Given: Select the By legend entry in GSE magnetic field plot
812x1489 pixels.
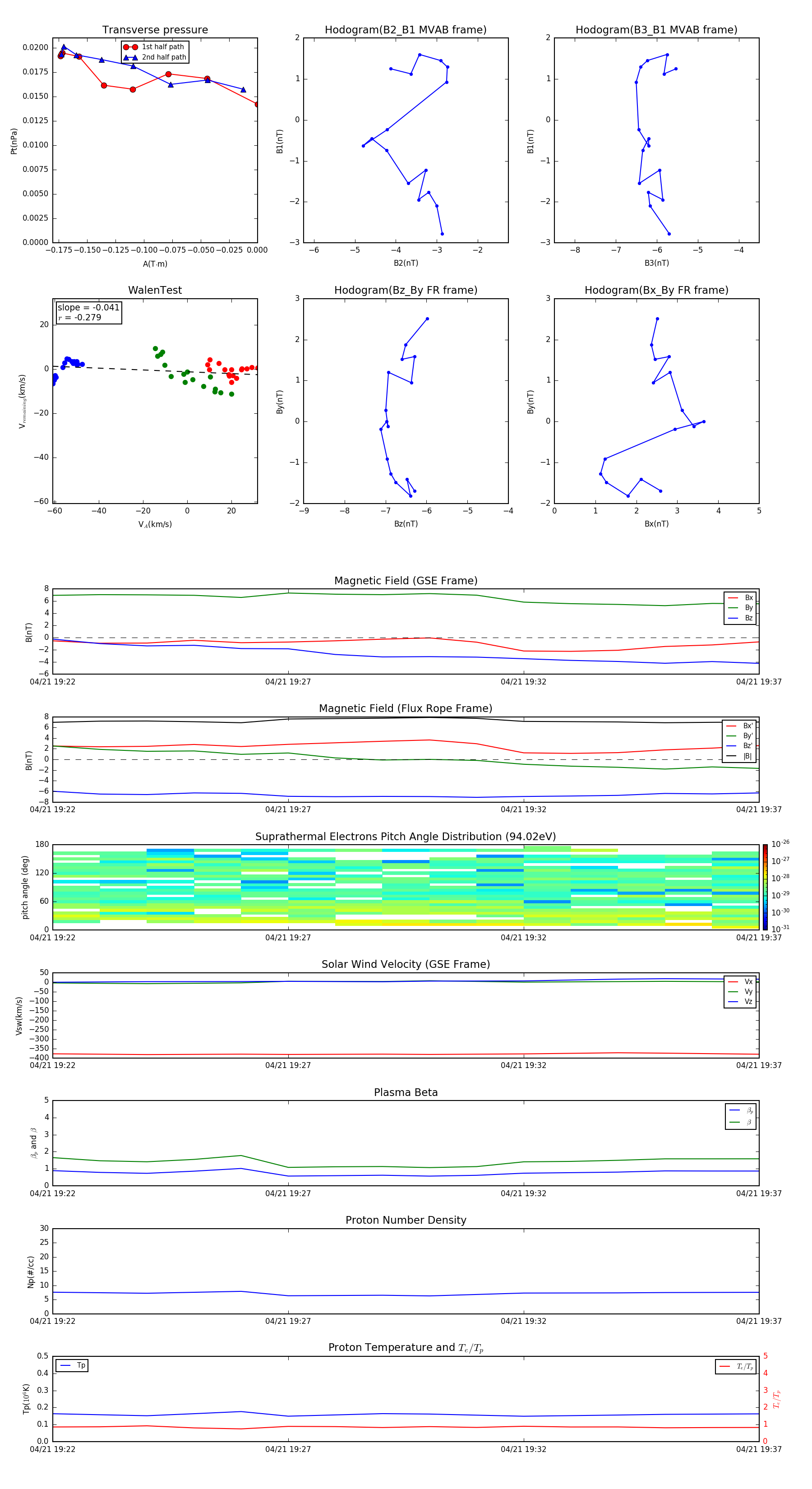Looking at the screenshot, I should 740,608.
